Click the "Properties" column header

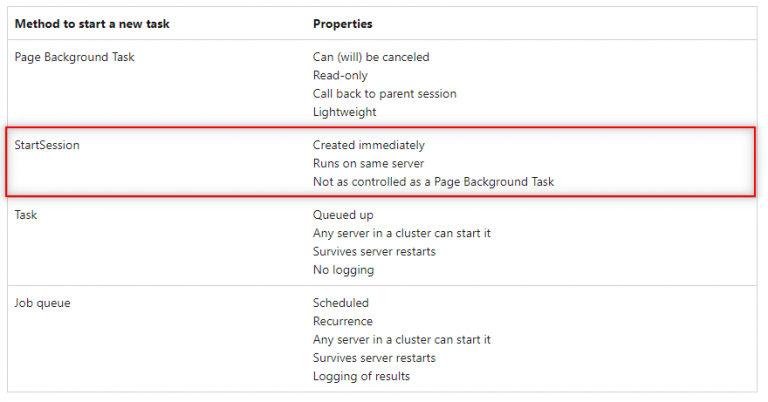click(x=343, y=23)
